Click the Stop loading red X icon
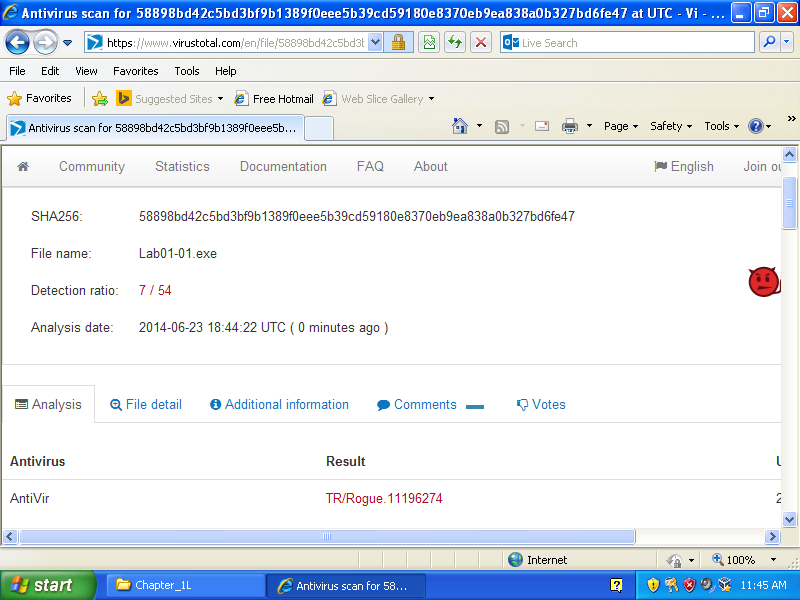Screen dimensions: 800x600 [x=481, y=42]
